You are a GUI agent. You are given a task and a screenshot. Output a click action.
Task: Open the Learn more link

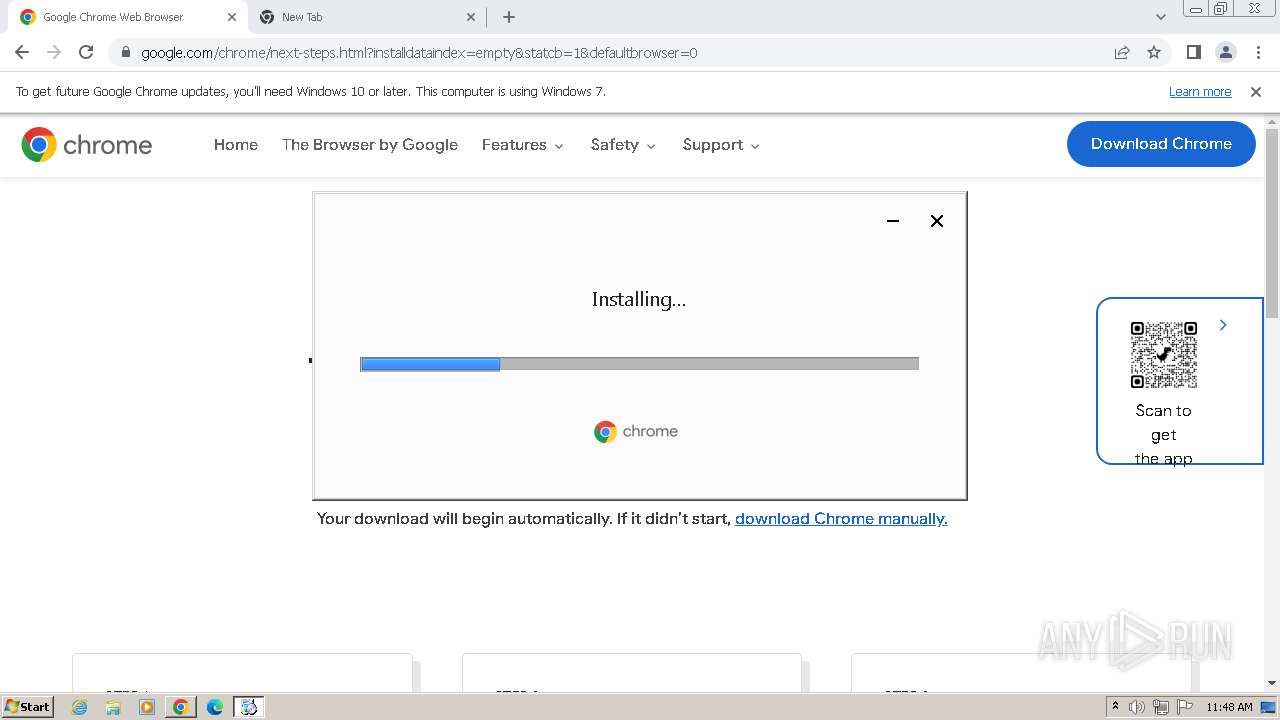coord(1200,92)
